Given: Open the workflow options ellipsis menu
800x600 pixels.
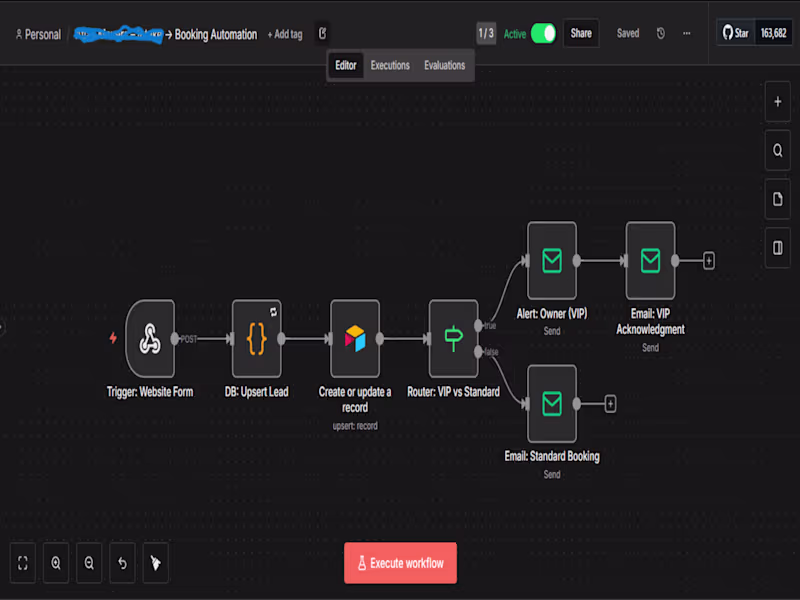Looking at the screenshot, I should pos(686,33).
